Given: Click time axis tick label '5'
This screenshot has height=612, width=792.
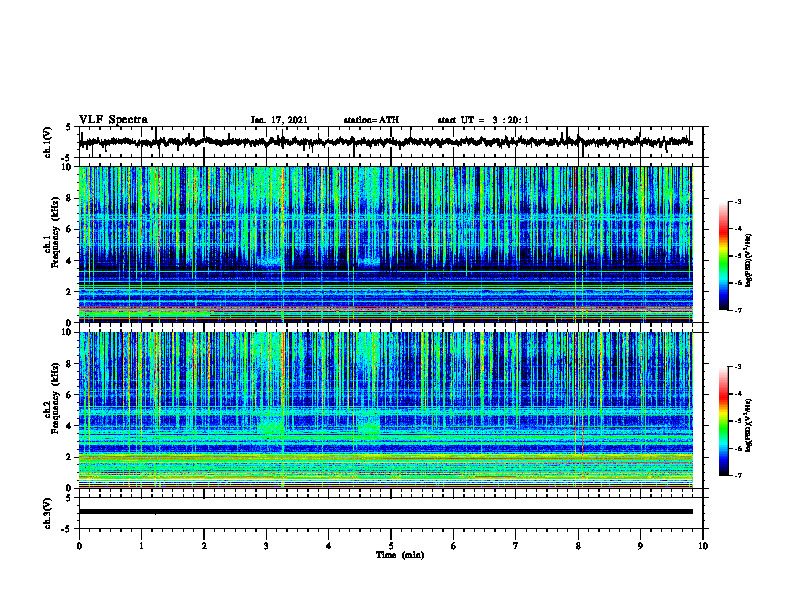Looking at the screenshot, I should coord(391,546).
